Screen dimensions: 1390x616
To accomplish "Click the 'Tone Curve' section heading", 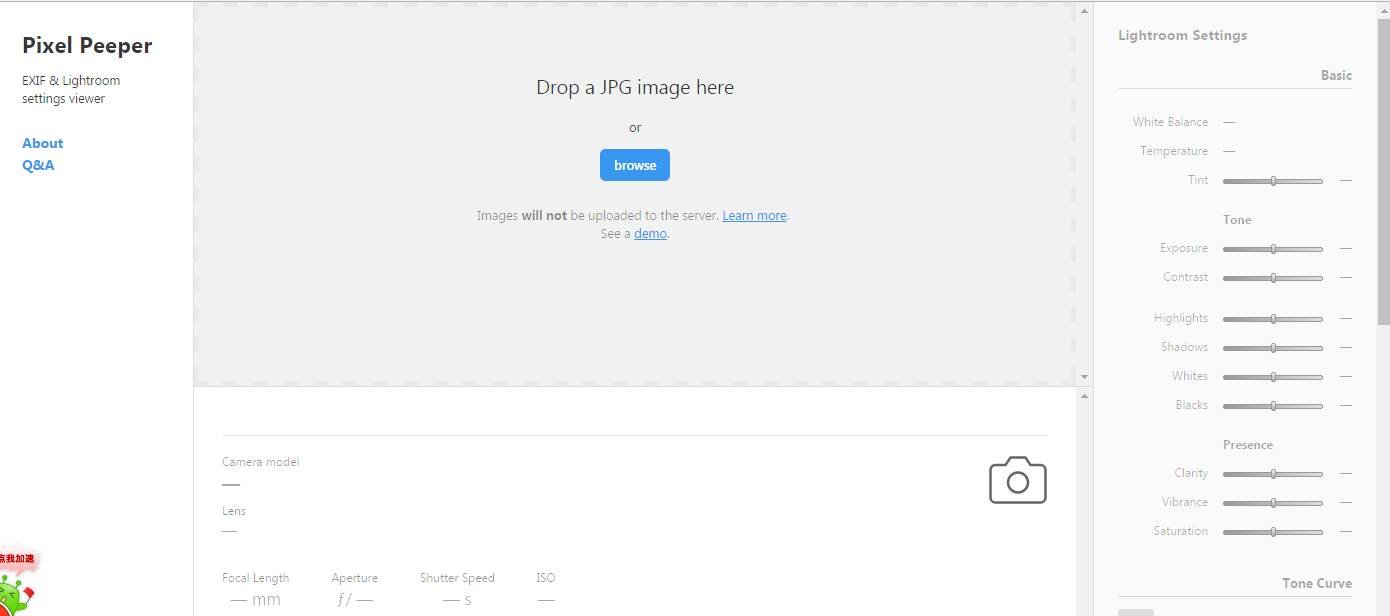I will point(1317,583).
